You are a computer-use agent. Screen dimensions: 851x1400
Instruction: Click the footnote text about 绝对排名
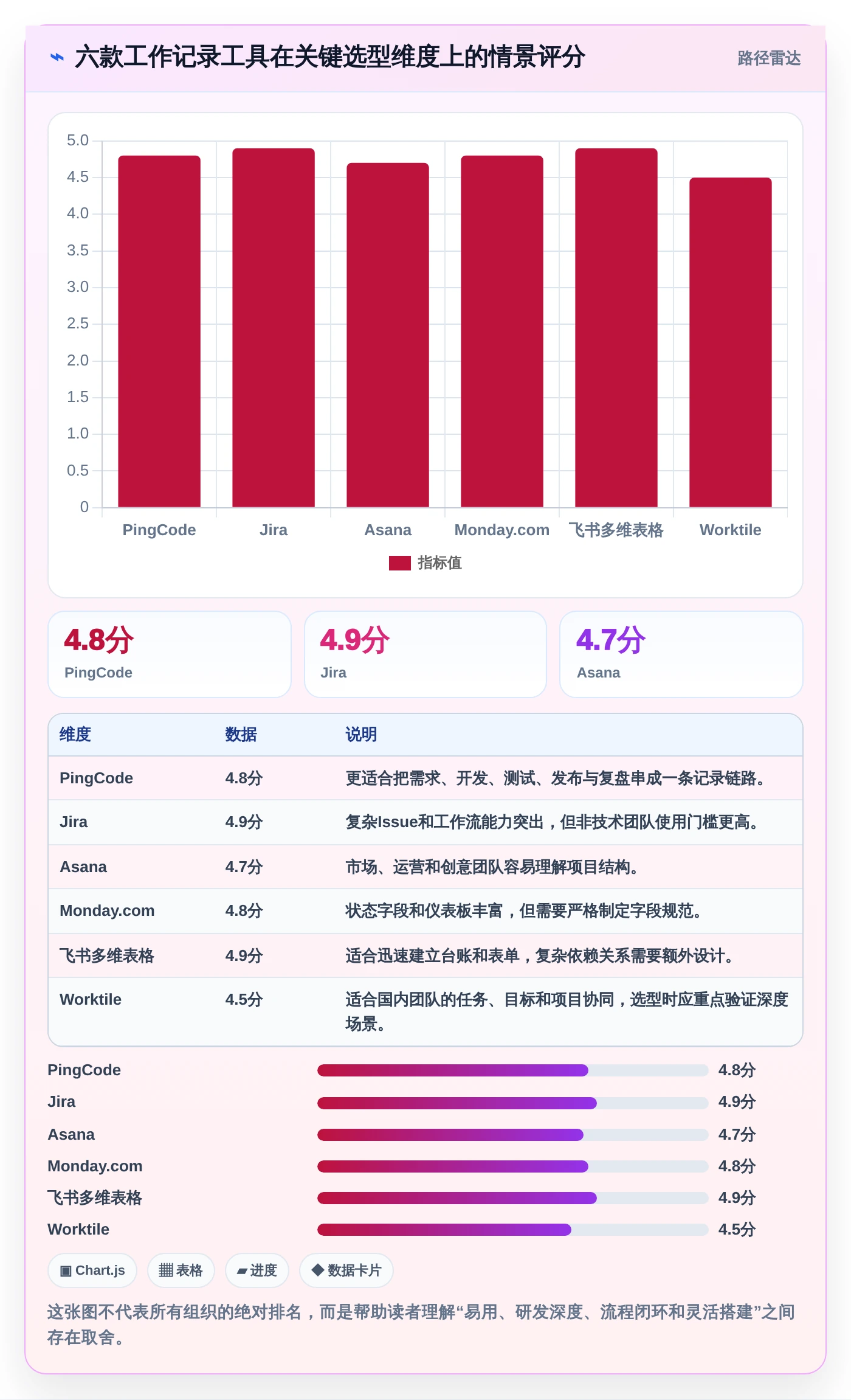coord(421,1325)
